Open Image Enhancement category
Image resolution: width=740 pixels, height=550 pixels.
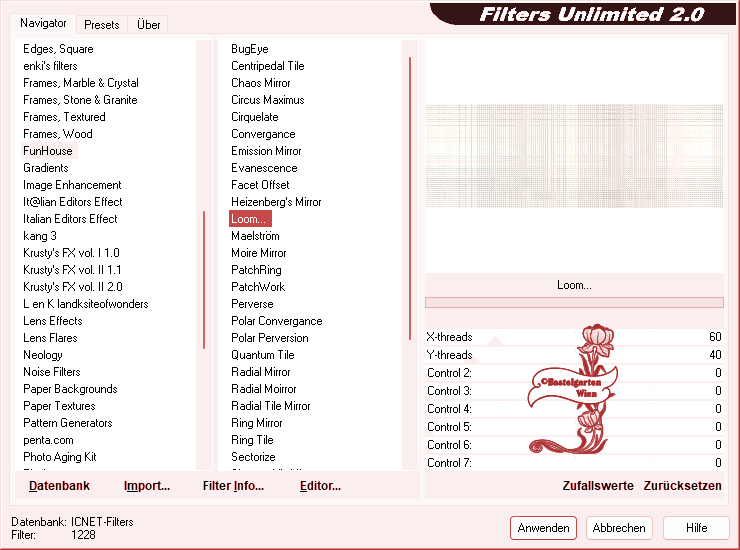[72, 185]
